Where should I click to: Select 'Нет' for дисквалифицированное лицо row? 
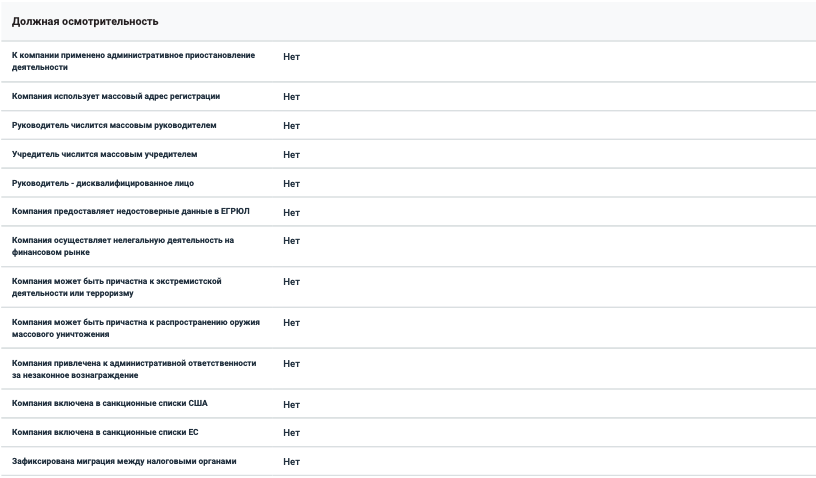291,184
